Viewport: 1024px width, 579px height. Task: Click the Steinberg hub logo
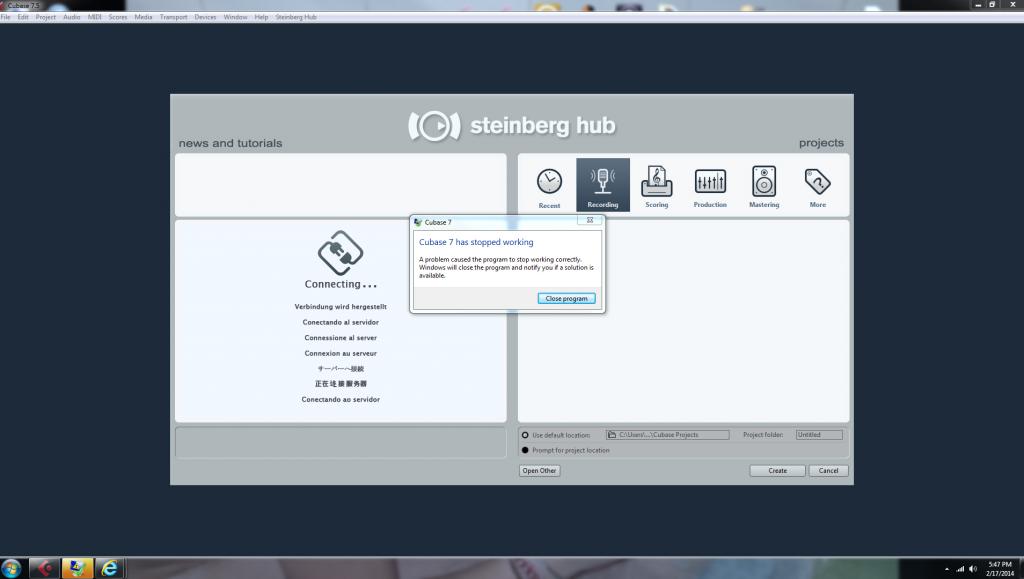pos(511,125)
